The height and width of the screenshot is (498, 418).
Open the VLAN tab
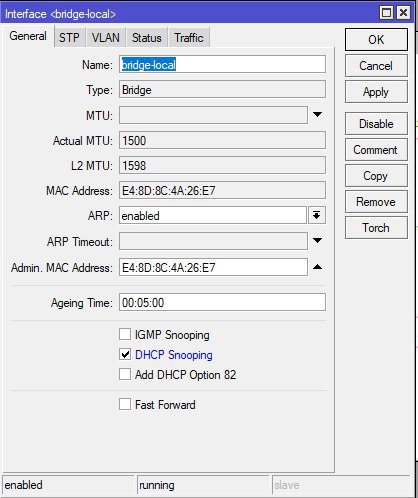(106, 38)
